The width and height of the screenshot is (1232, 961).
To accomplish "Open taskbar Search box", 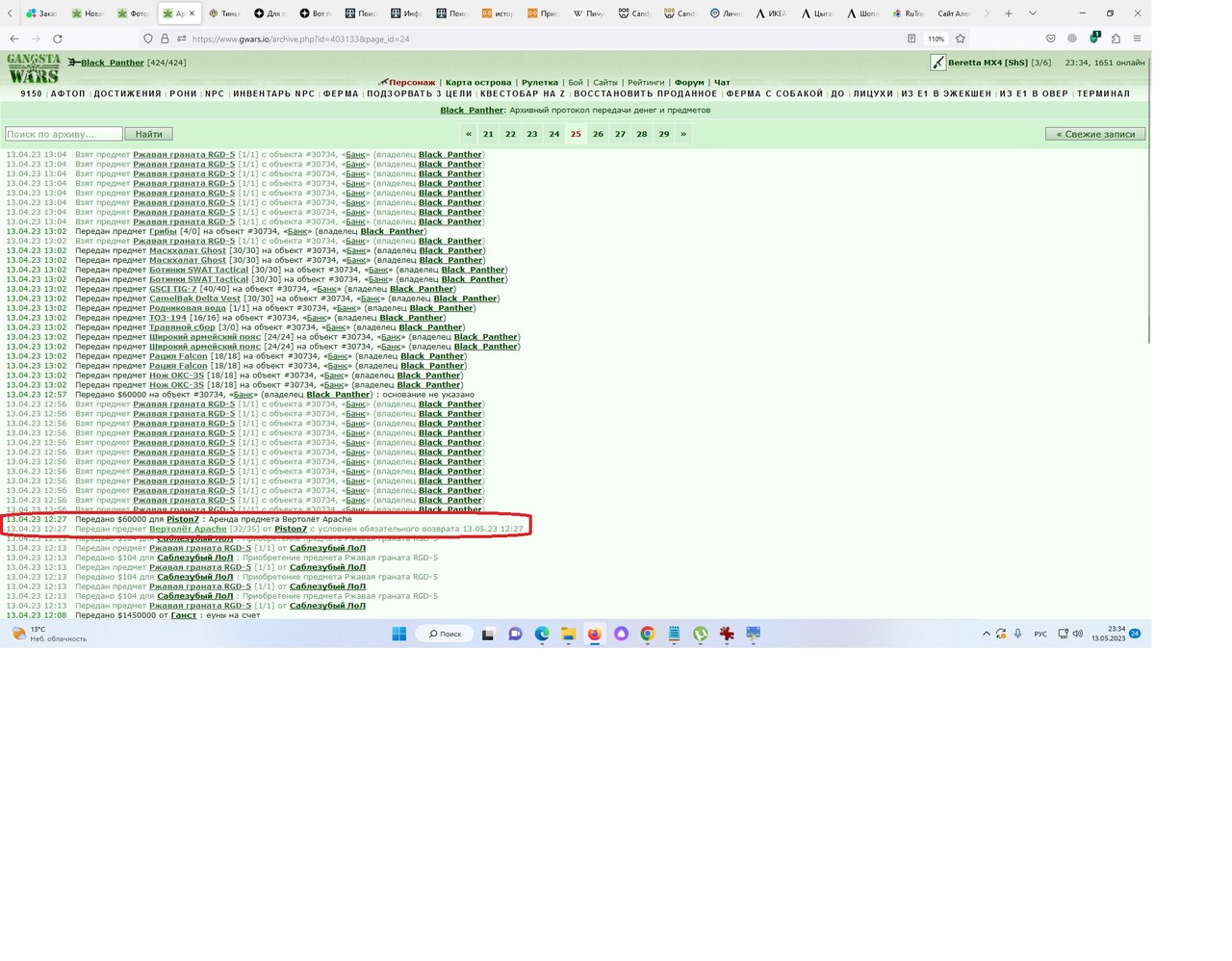I will pyautogui.click(x=445, y=634).
